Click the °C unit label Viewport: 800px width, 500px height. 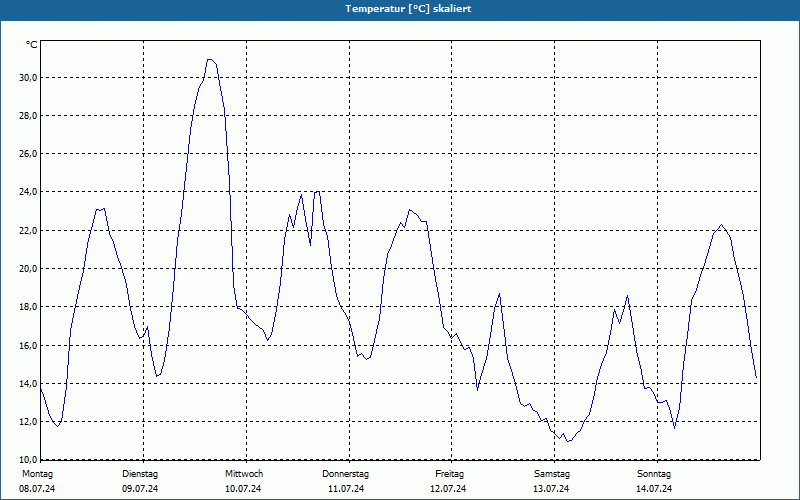point(32,45)
